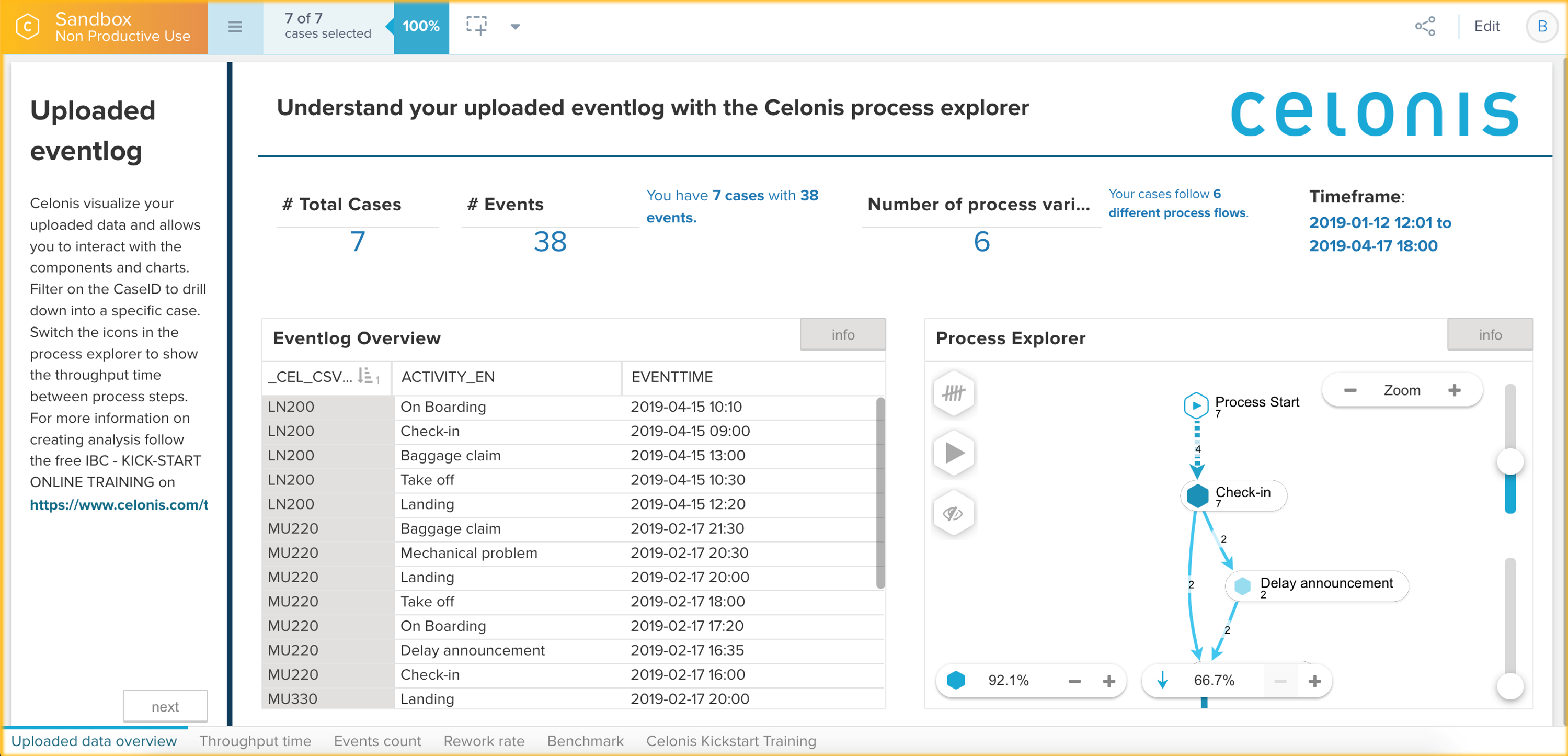This screenshot has height=756, width=1568.
Task: Sort by _CEL_CSV column sort icon
Action: (x=368, y=376)
